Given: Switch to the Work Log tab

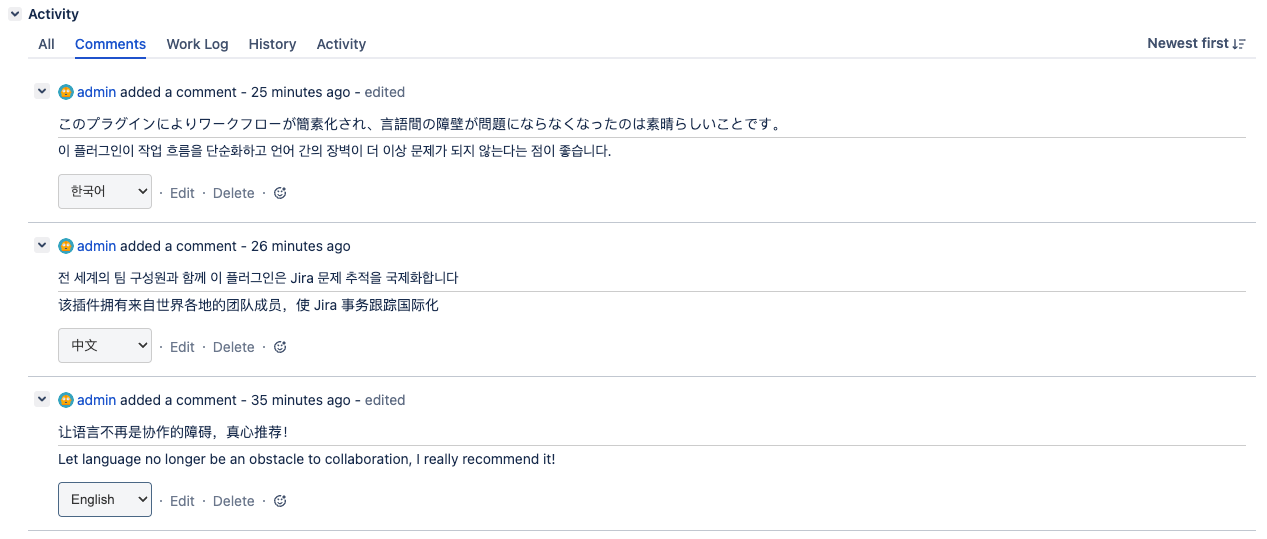Looking at the screenshot, I should click(x=197, y=44).
